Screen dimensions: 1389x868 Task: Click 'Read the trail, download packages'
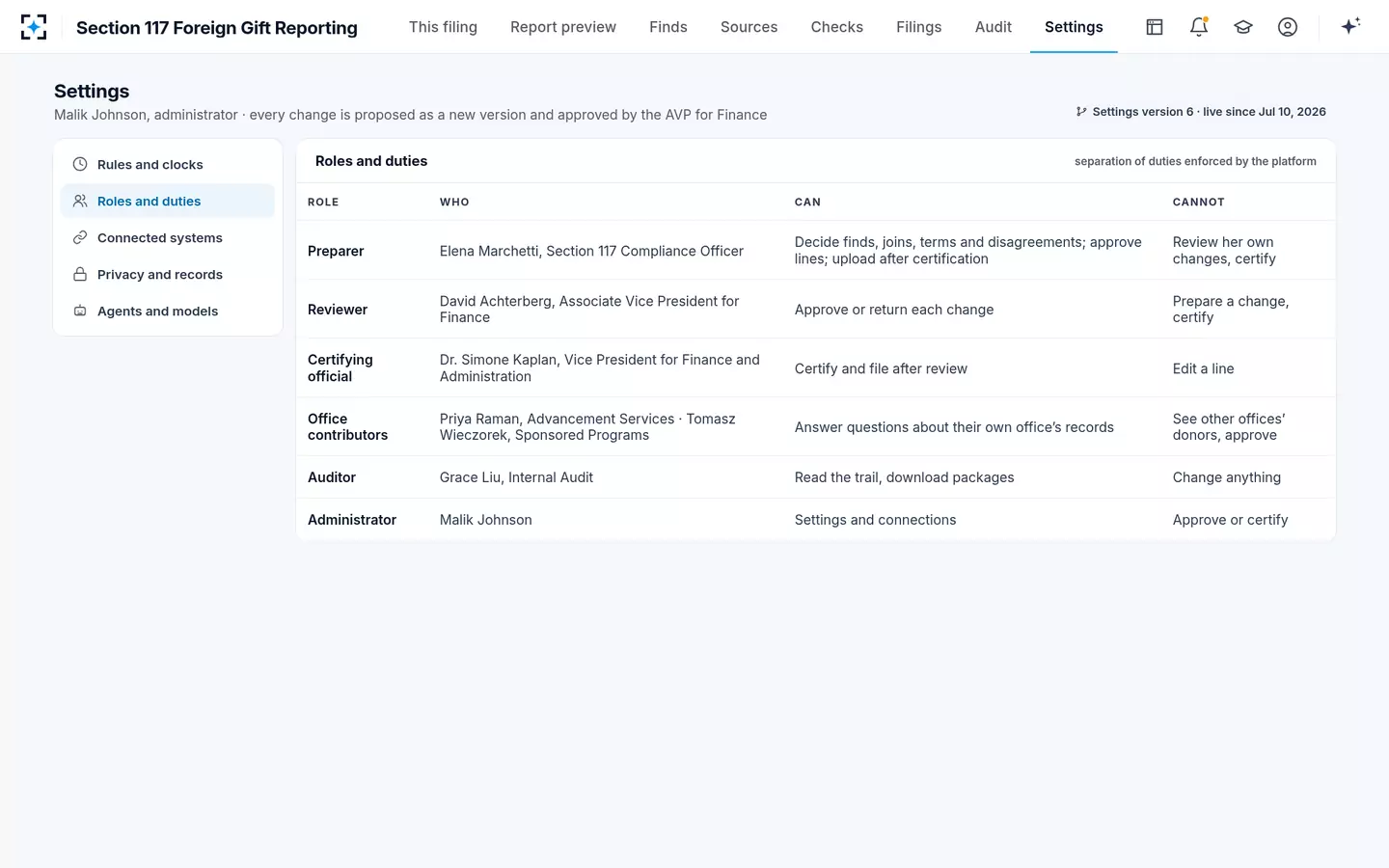tap(905, 477)
